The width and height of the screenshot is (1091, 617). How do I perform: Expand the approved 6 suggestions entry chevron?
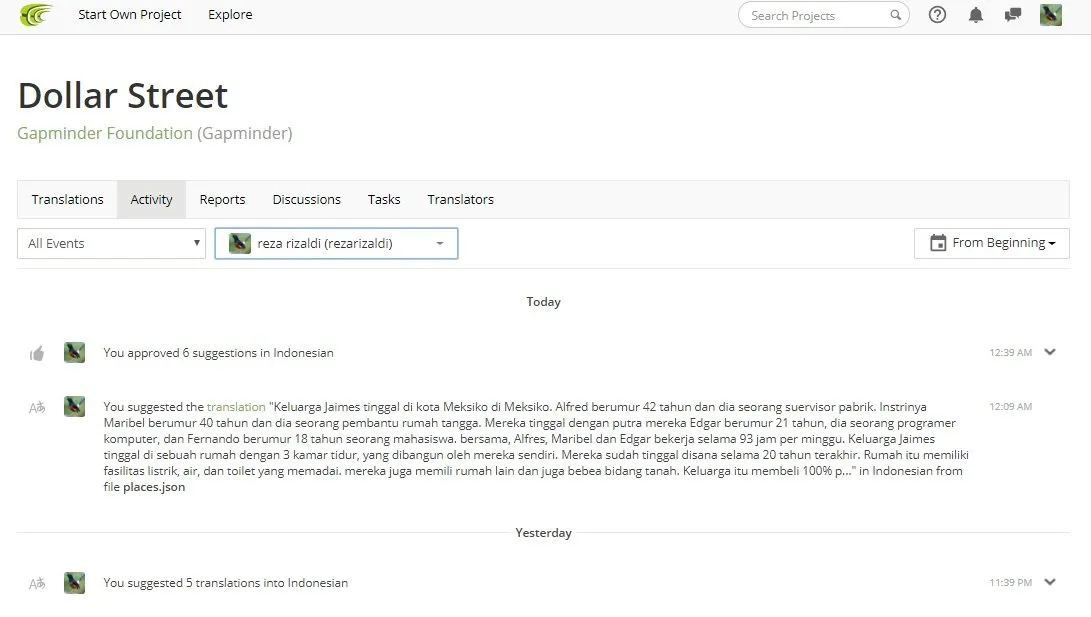pyautogui.click(x=1050, y=352)
